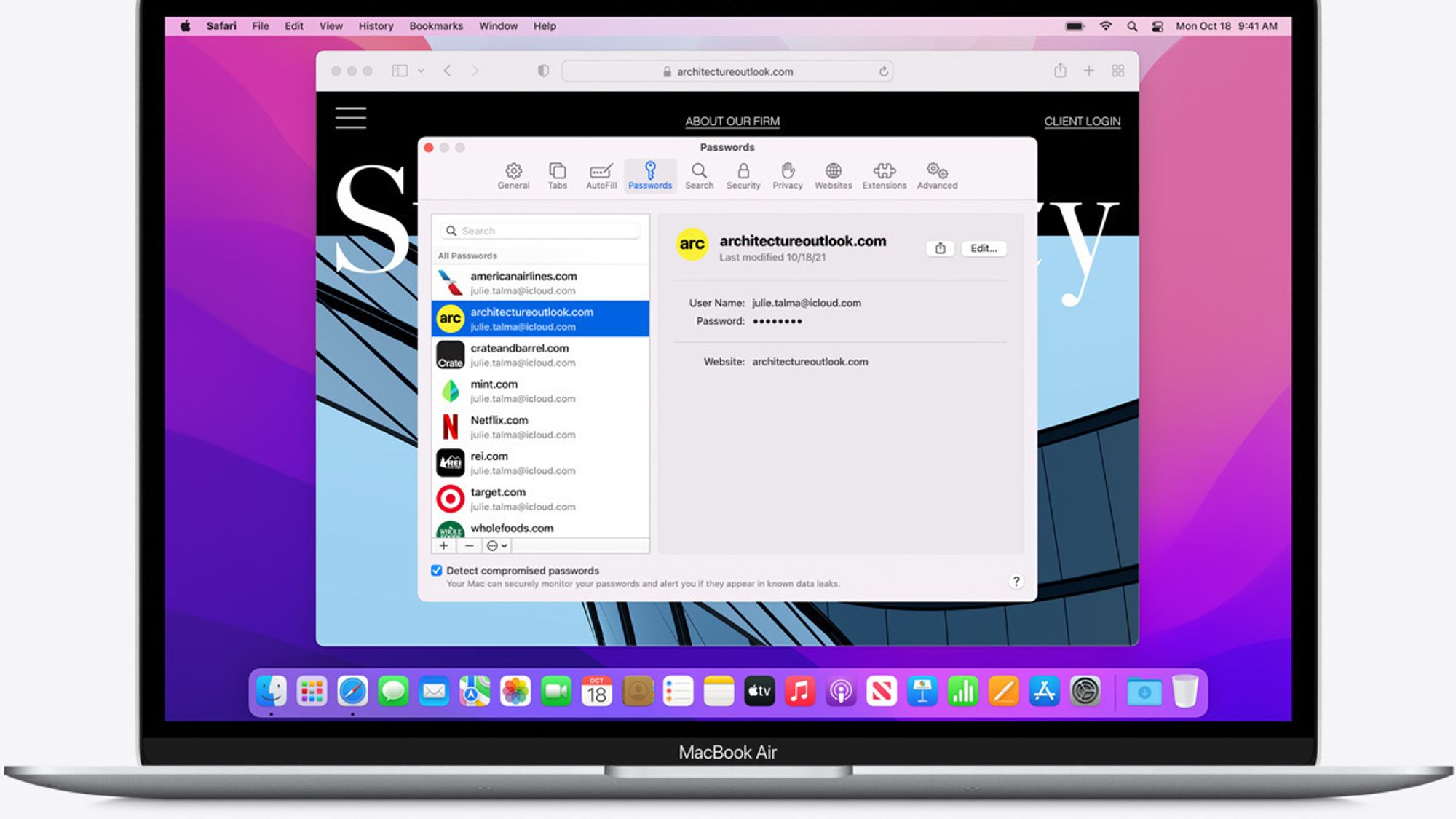
Task: Open the website hamburger menu
Action: [351, 118]
